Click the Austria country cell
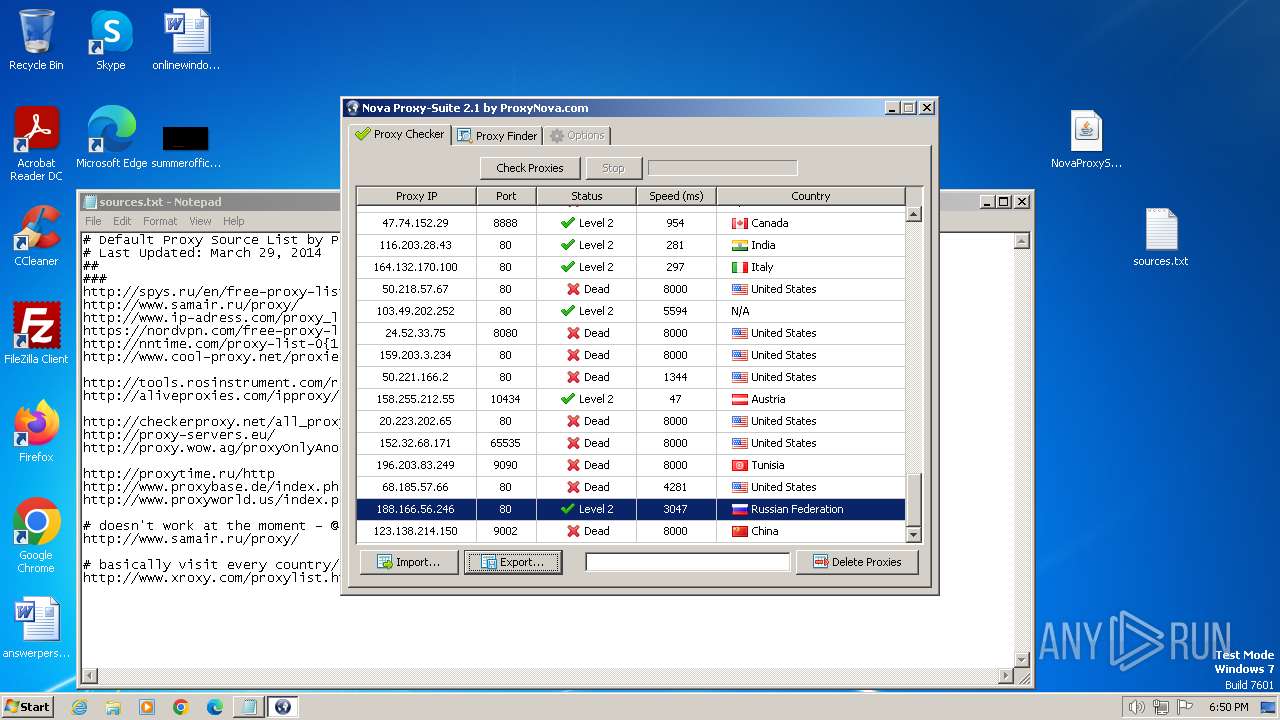 coord(811,399)
